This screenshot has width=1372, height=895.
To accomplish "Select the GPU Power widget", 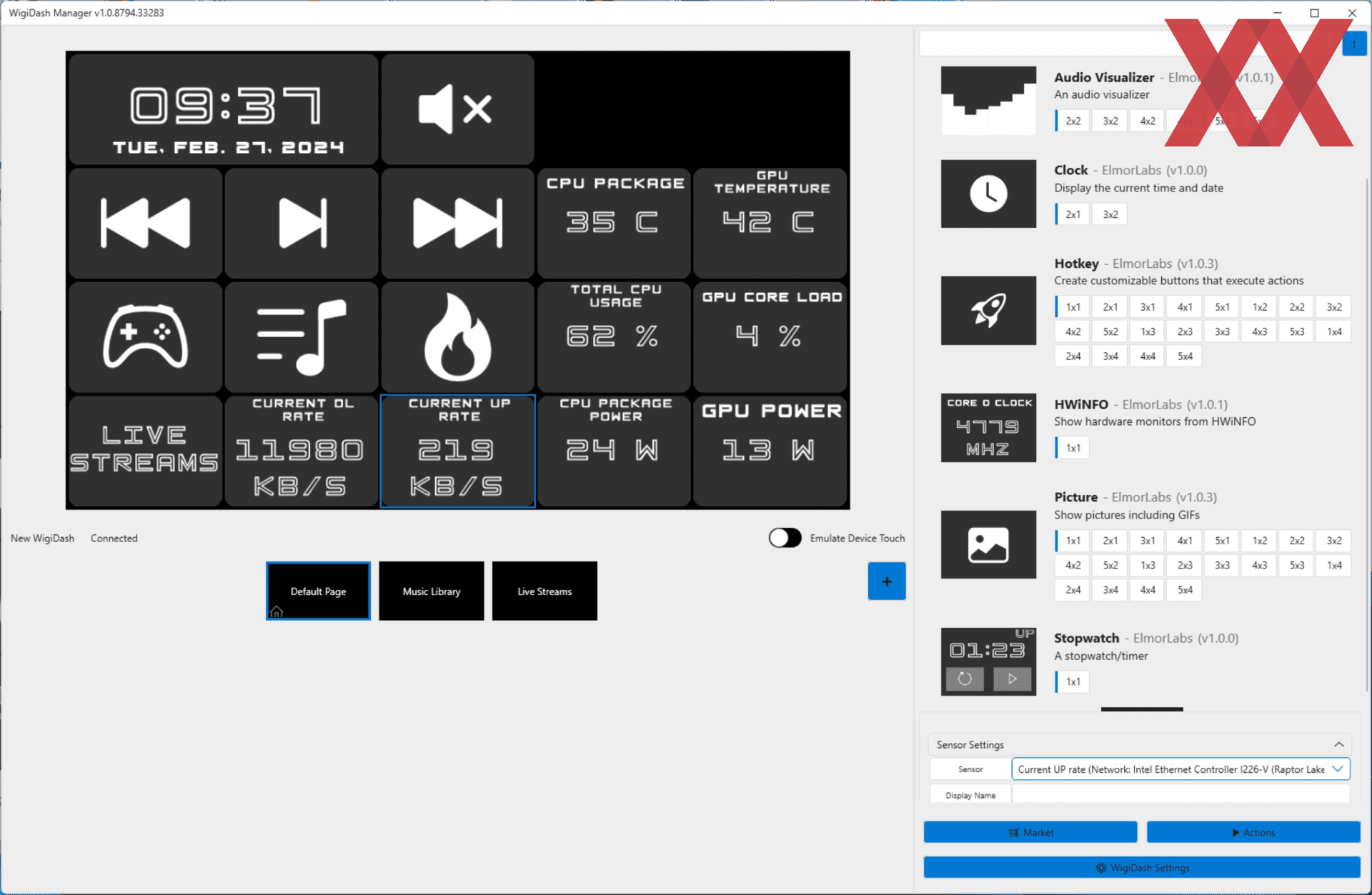I will click(x=770, y=451).
